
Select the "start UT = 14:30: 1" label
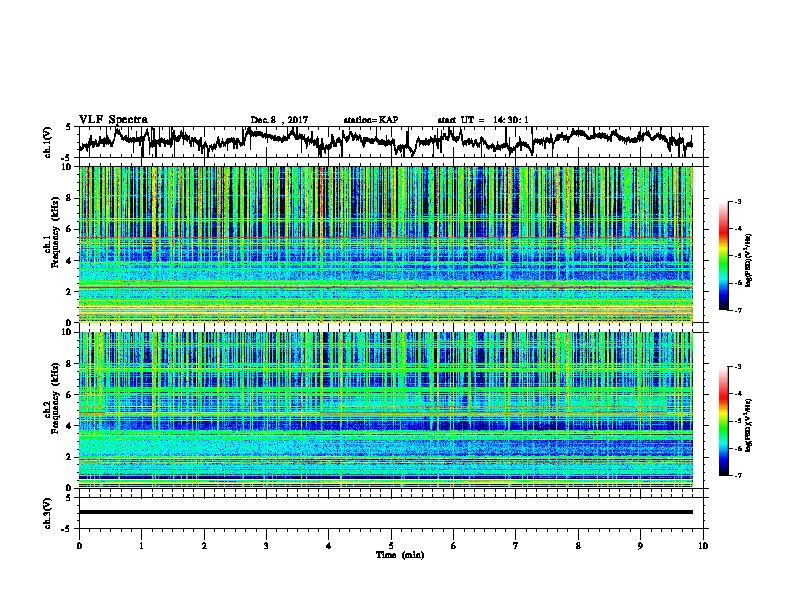[x=483, y=120]
